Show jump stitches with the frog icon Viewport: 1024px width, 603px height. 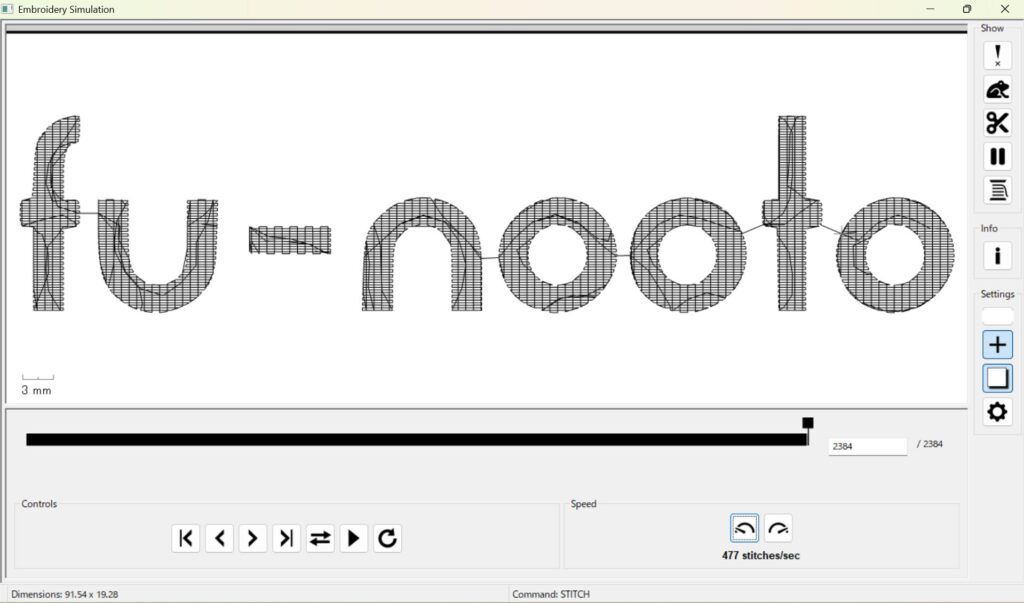click(997, 90)
